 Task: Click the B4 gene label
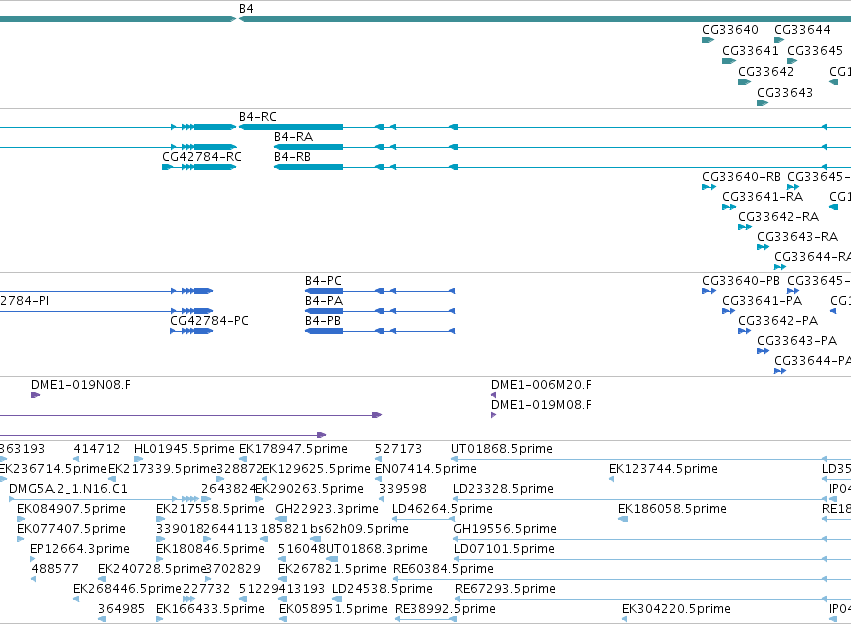[246, 9]
